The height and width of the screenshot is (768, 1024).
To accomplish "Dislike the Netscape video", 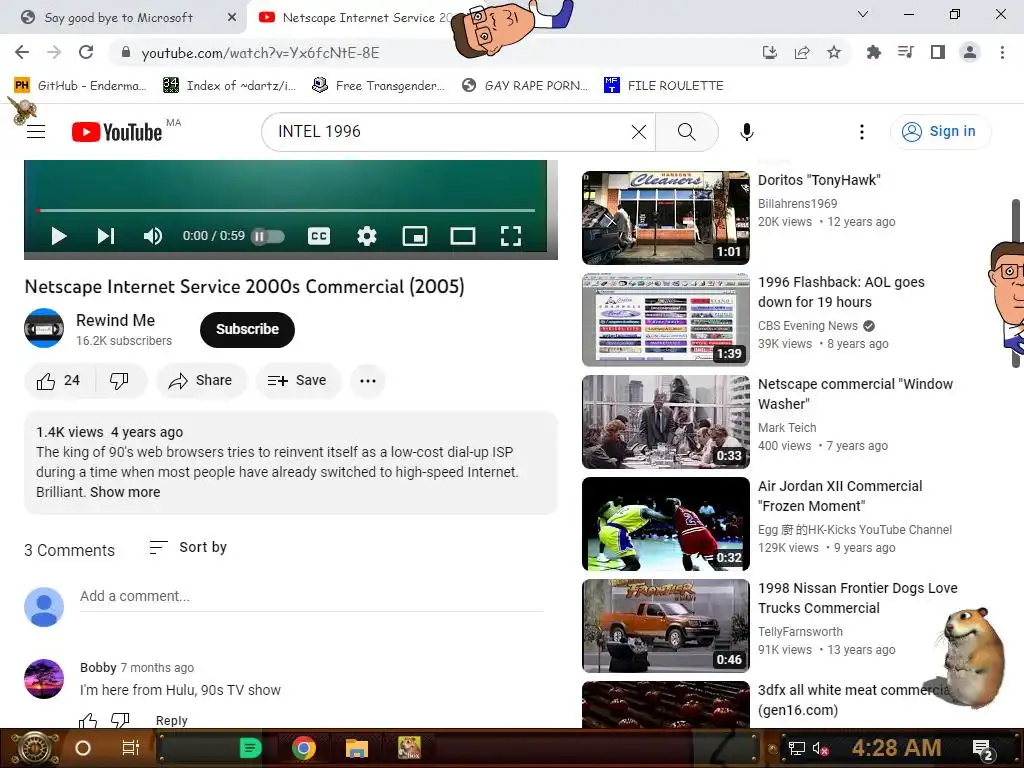I will (120, 381).
